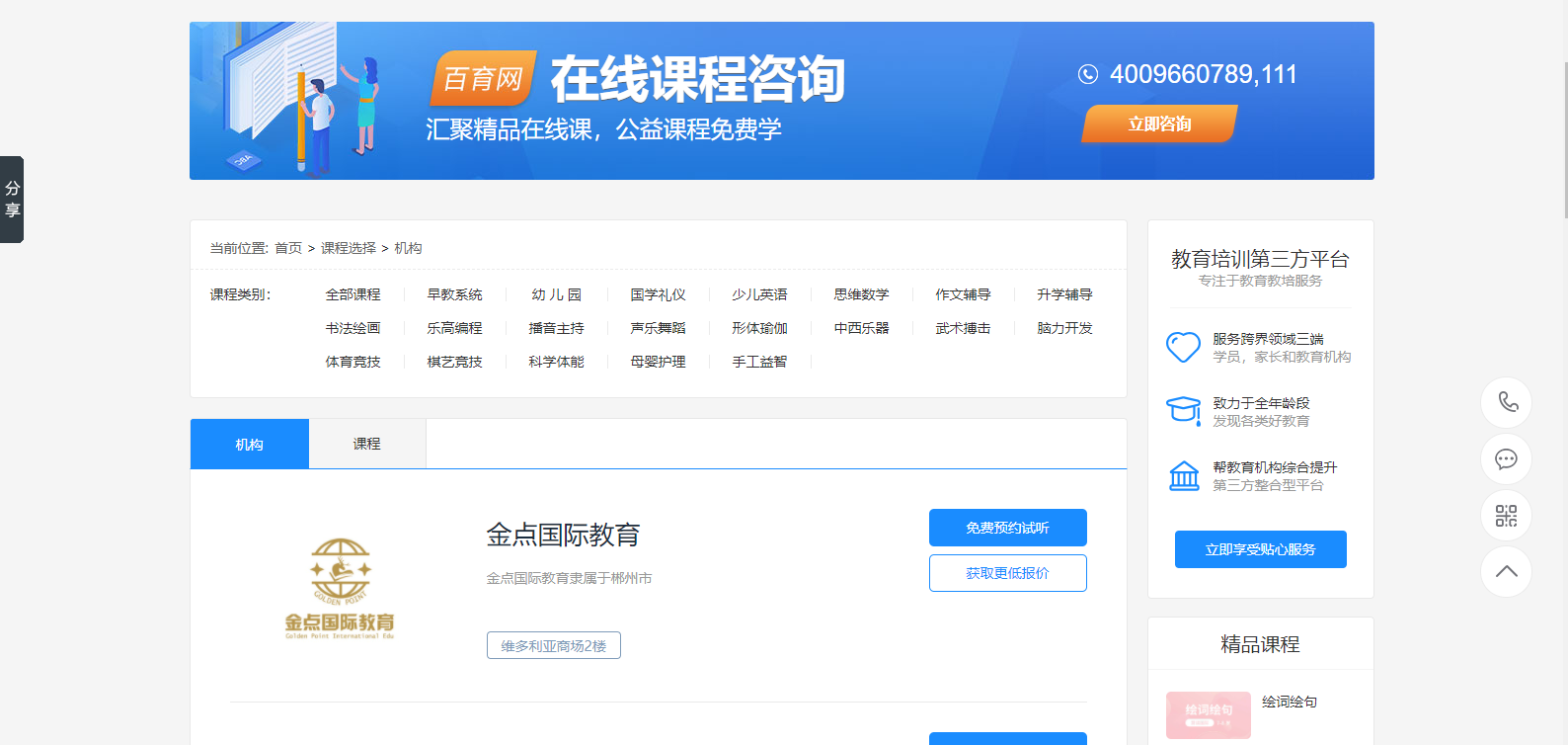Click the 立即享受贴心服务 button

click(x=1260, y=549)
